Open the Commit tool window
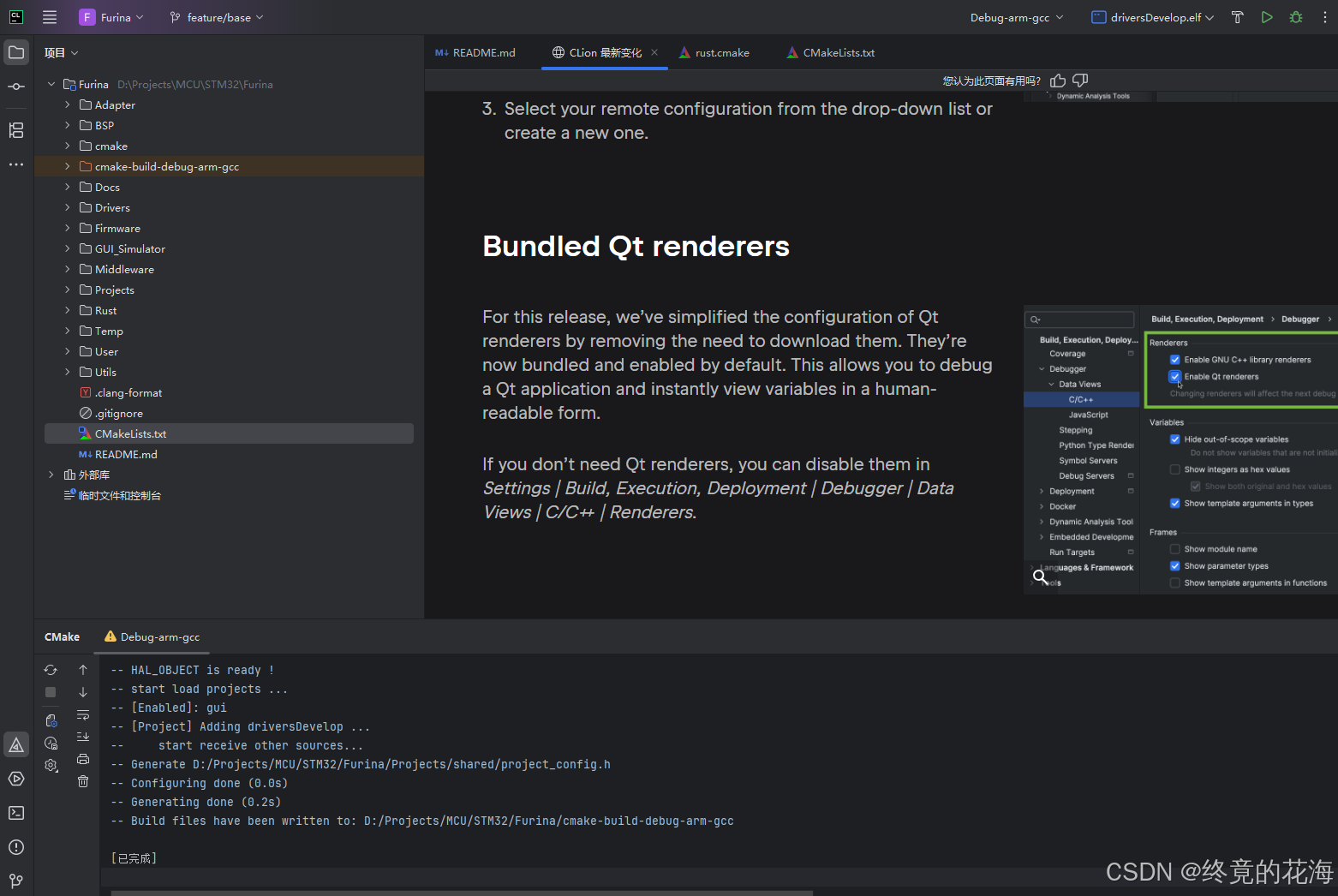This screenshot has width=1338, height=896. click(x=16, y=87)
